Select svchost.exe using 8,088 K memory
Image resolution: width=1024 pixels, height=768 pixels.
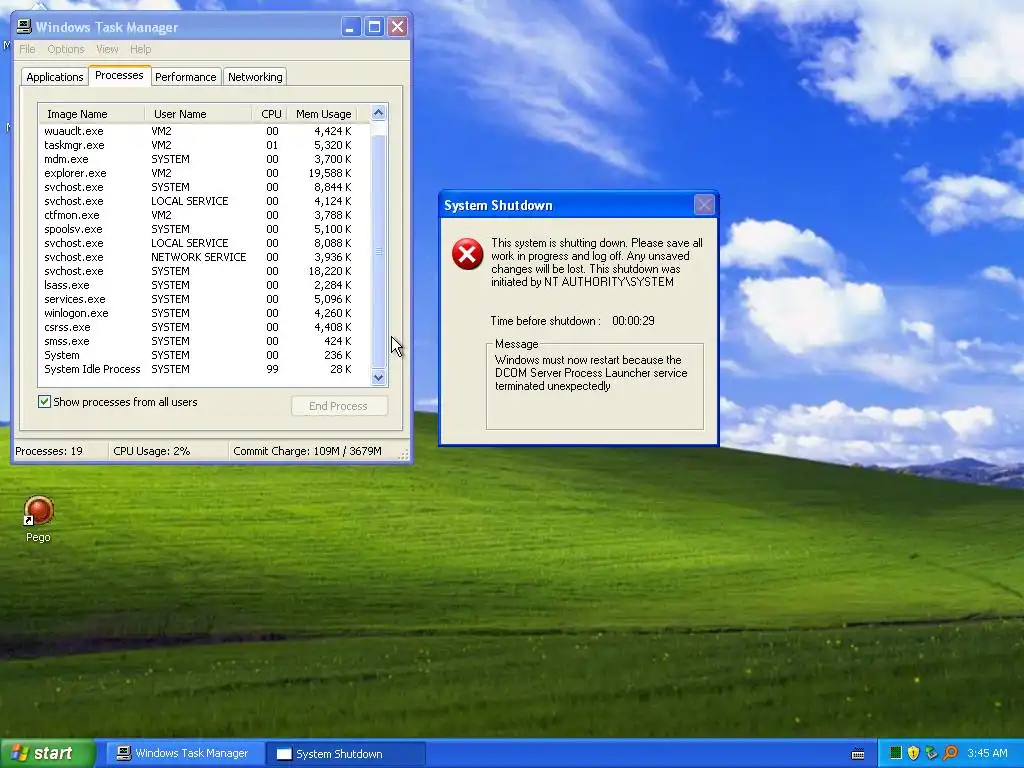(x=204, y=243)
